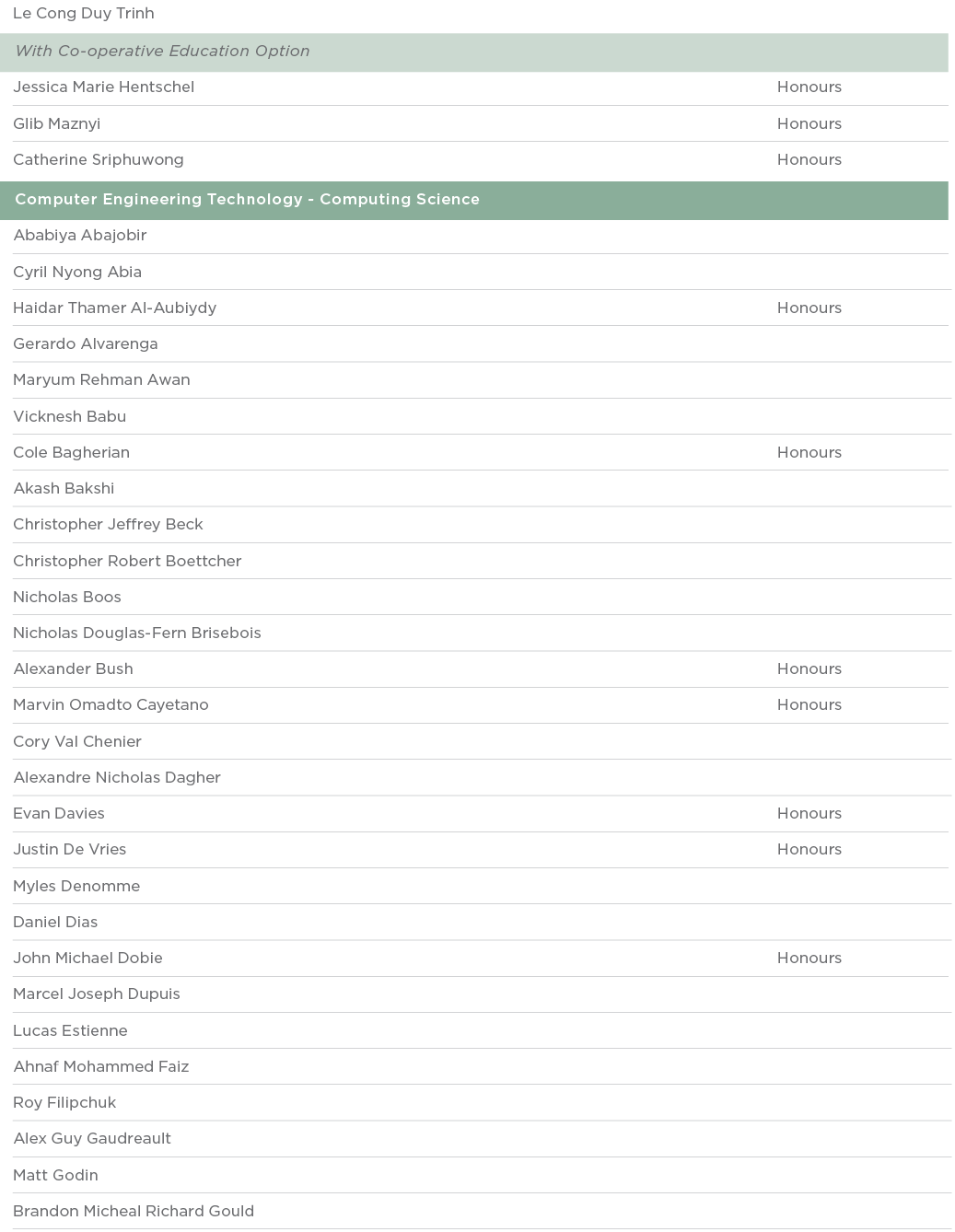Image resolution: width=955 pixels, height=1232 pixels.
Task: Click the Computer Engineering Technology - Computing Science header
Action: (247, 200)
